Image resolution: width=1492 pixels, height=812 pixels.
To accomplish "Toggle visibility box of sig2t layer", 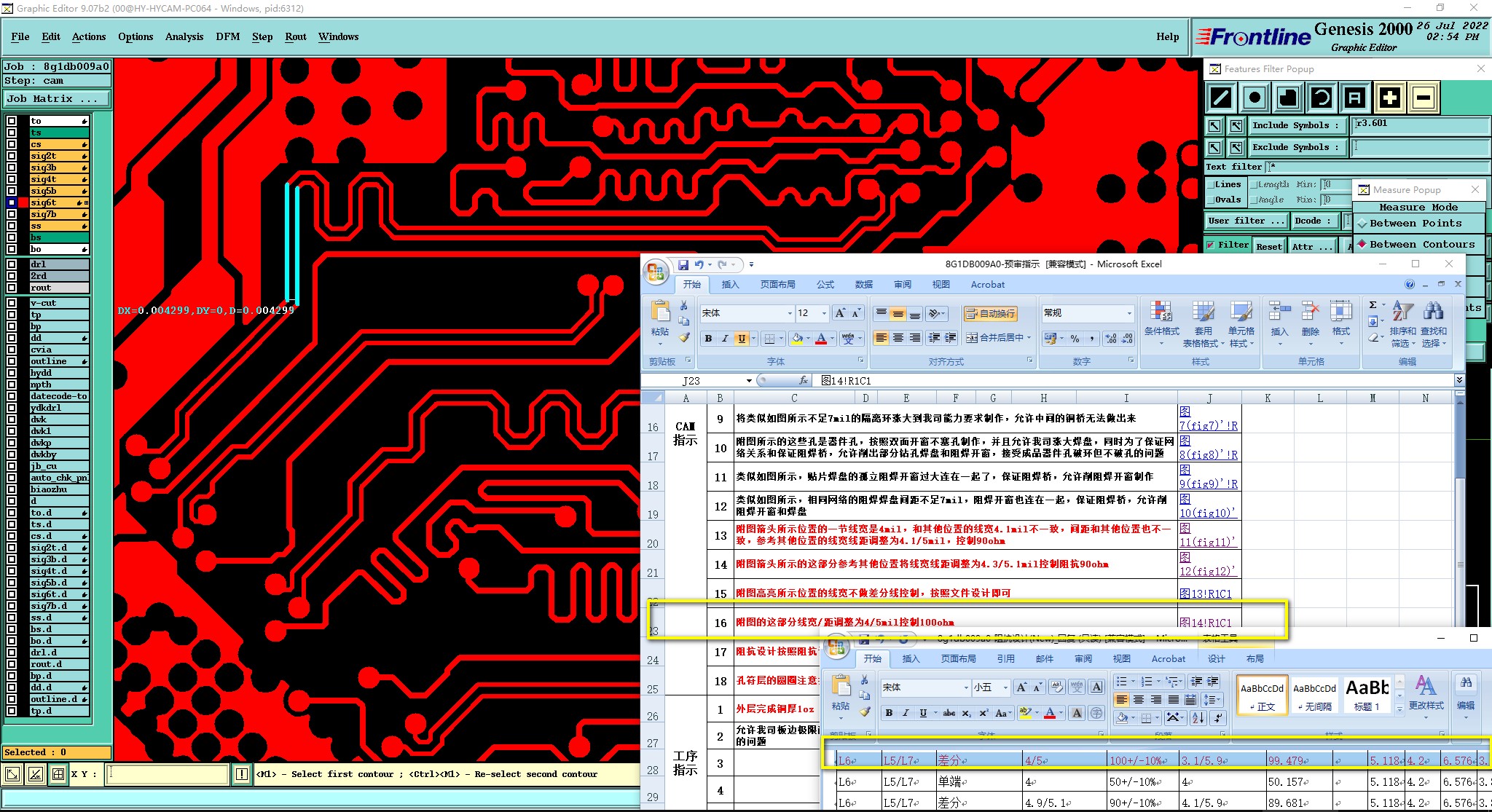I will click(12, 156).
